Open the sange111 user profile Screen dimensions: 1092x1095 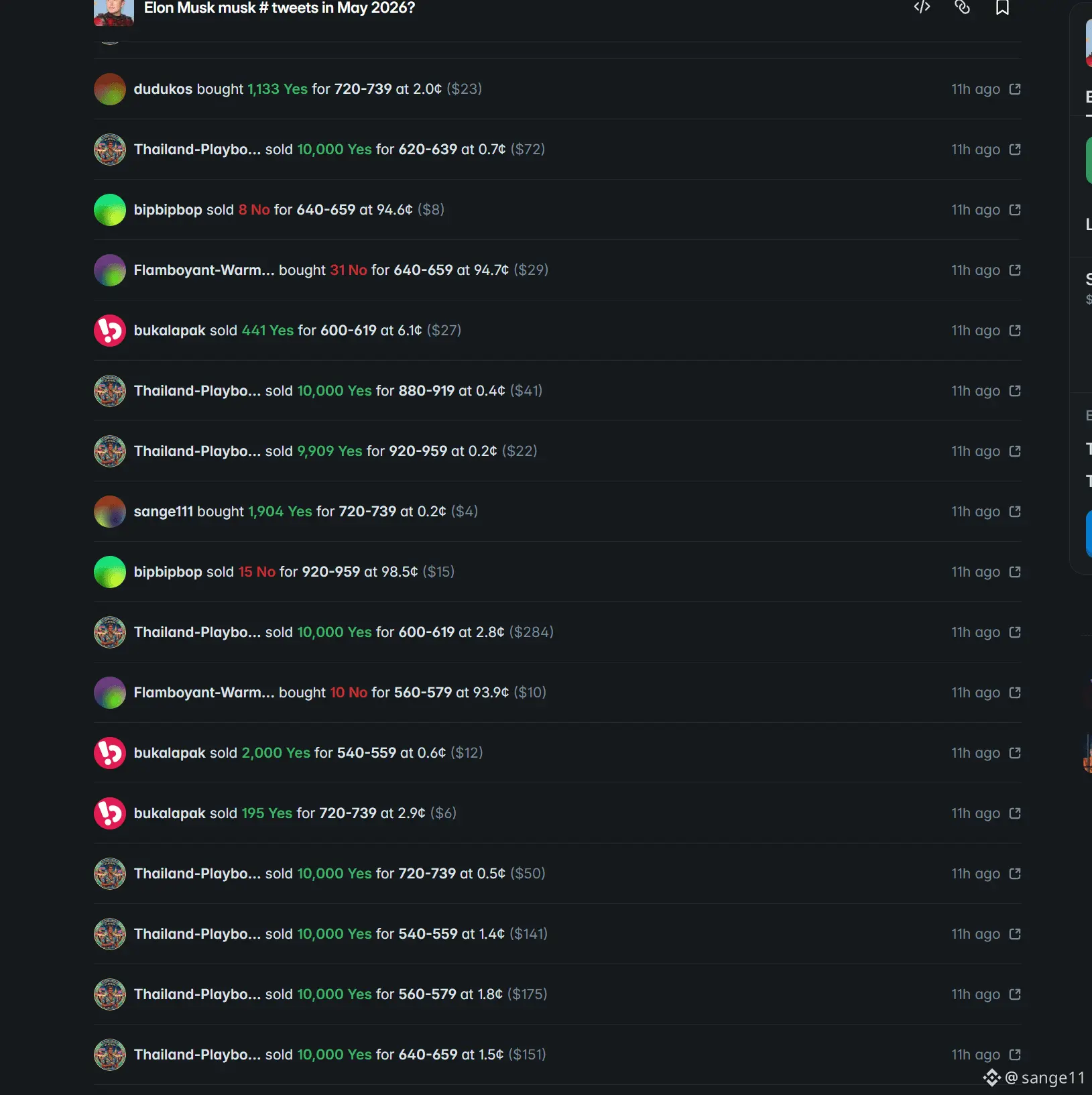point(163,512)
